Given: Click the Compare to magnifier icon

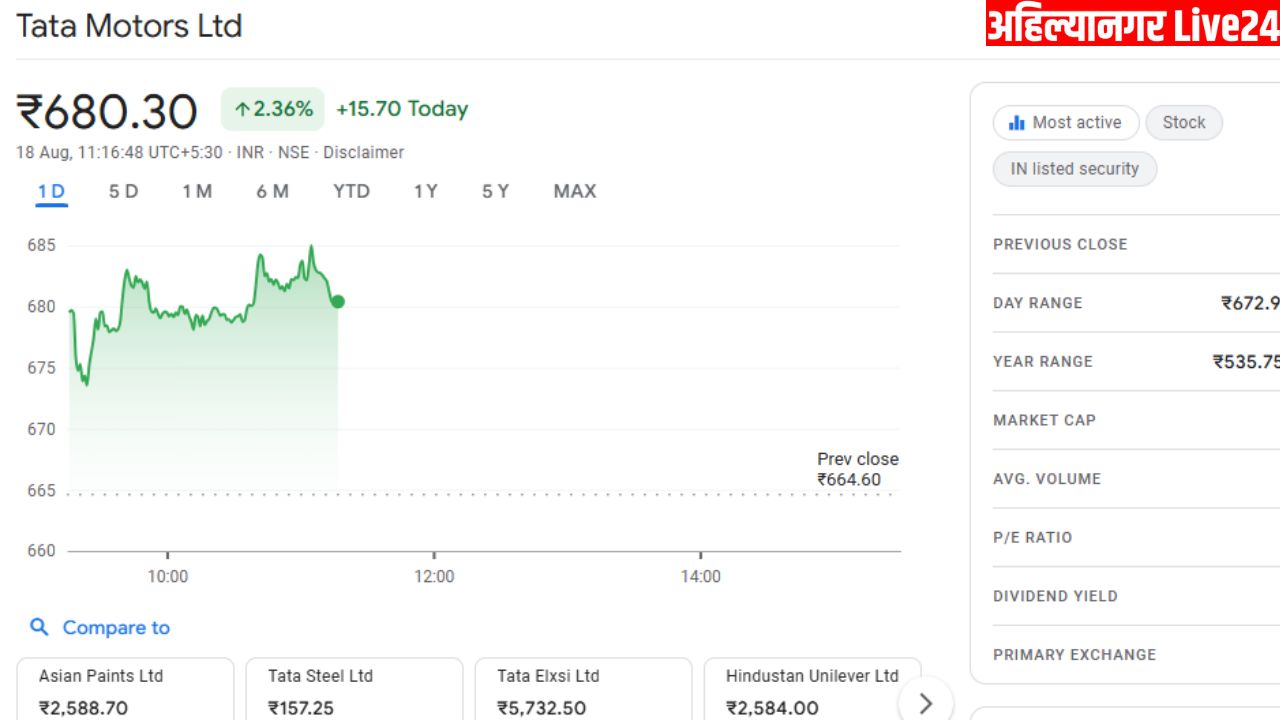Looking at the screenshot, I should [x=39, y=627].
